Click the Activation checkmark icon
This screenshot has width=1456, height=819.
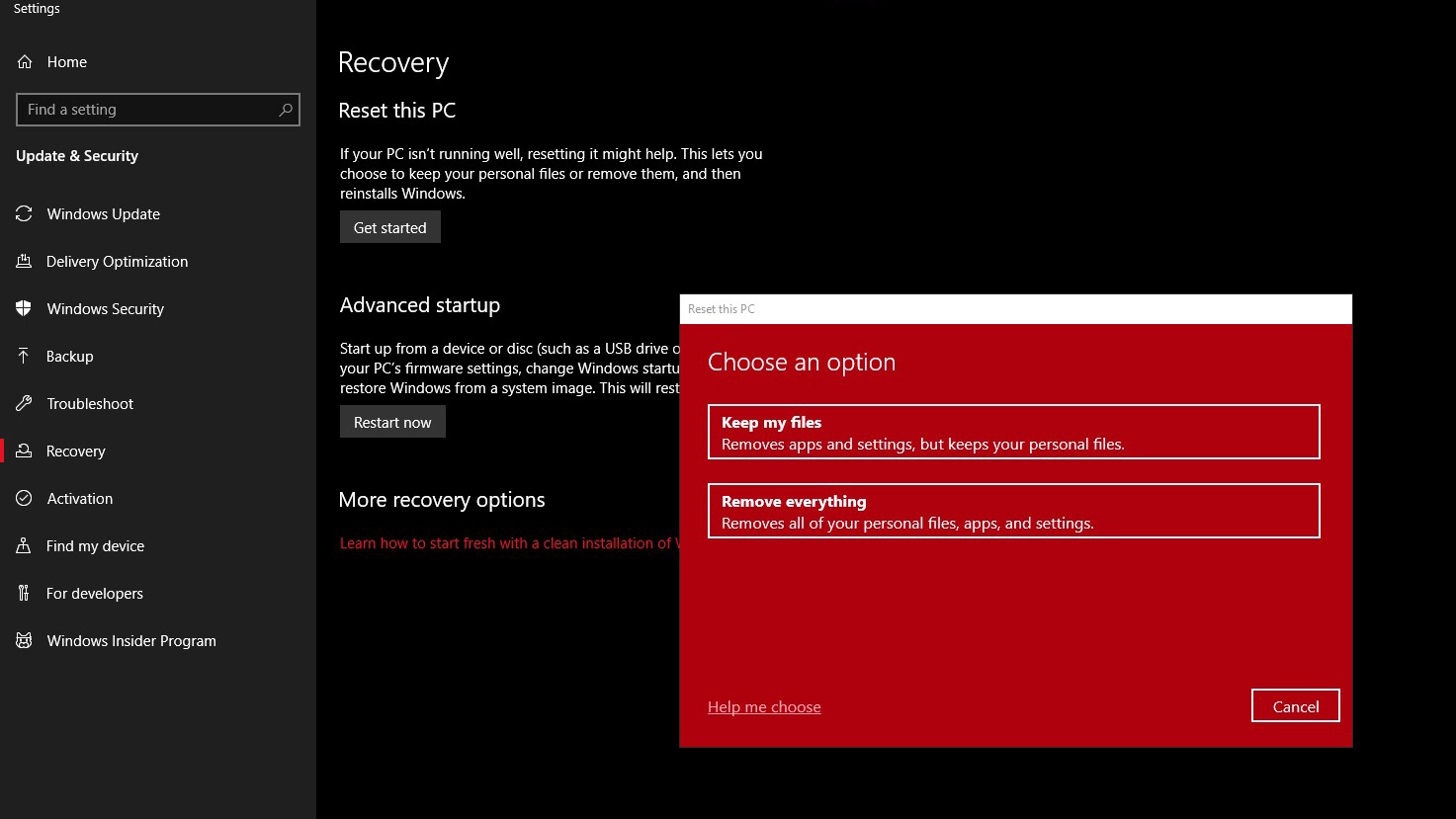tap(25, 499)
